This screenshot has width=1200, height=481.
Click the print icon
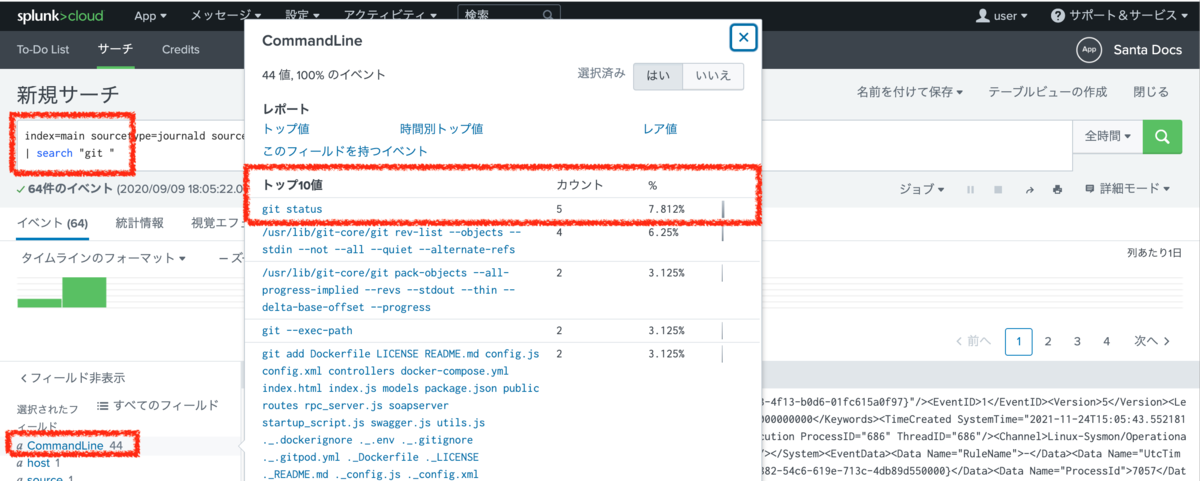click(x=1058, y=189)
